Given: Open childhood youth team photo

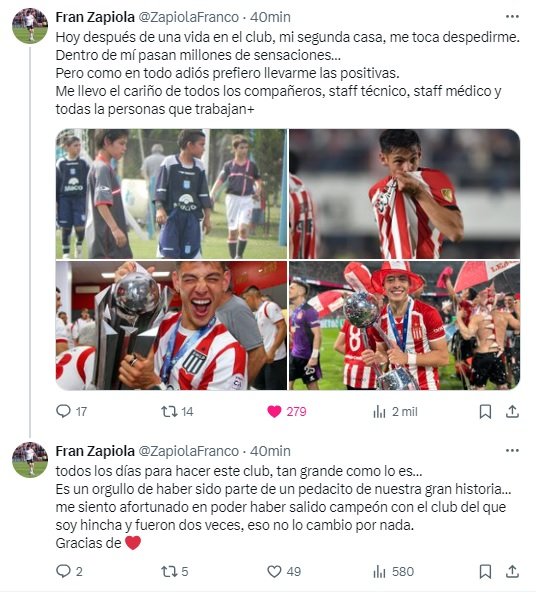Looking at the screenshot, I should click(171, 194).
